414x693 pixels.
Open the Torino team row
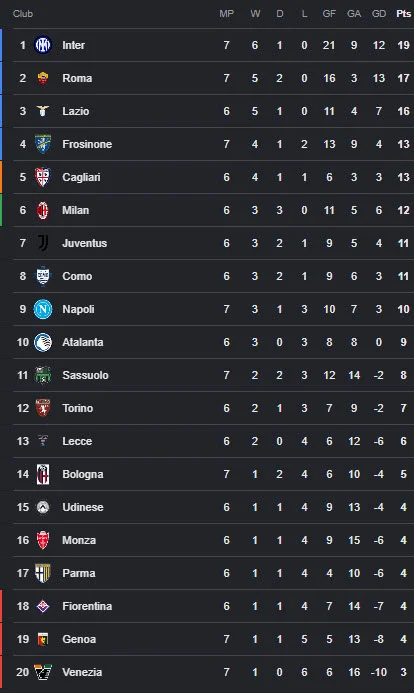point(213,408)
